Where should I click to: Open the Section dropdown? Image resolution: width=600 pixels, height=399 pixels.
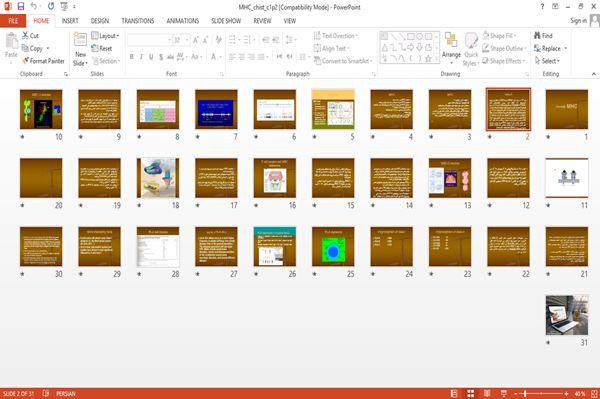pyautogui.click(x=106, y=61)
